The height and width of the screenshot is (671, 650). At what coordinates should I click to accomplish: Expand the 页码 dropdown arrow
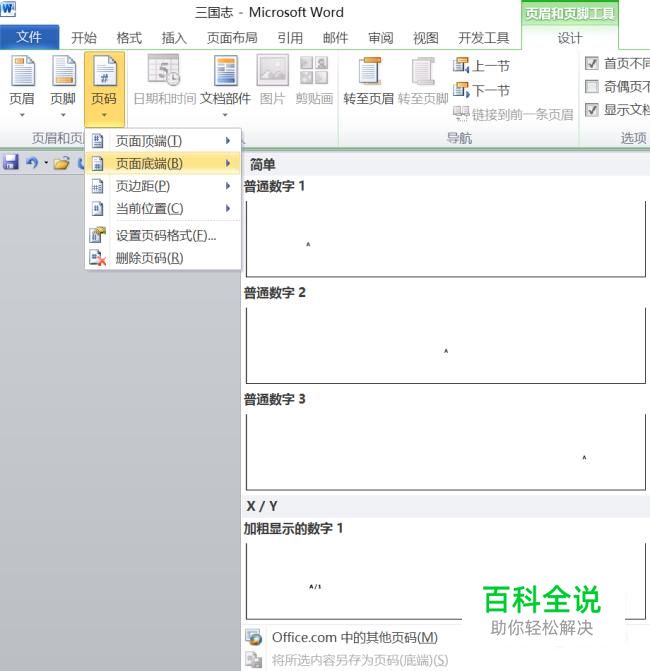[104, 115]
